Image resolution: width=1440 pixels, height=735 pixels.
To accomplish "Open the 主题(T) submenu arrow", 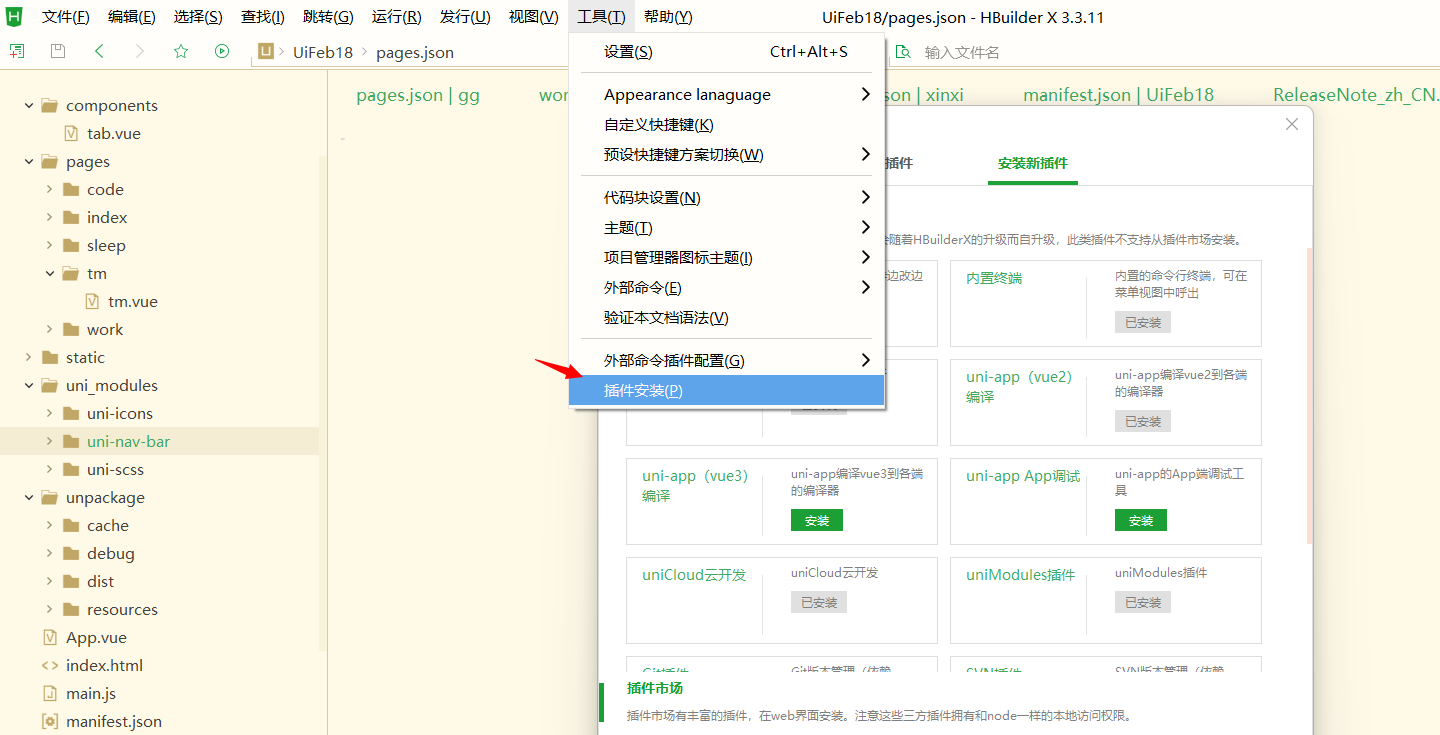I will tap(865, 227).
